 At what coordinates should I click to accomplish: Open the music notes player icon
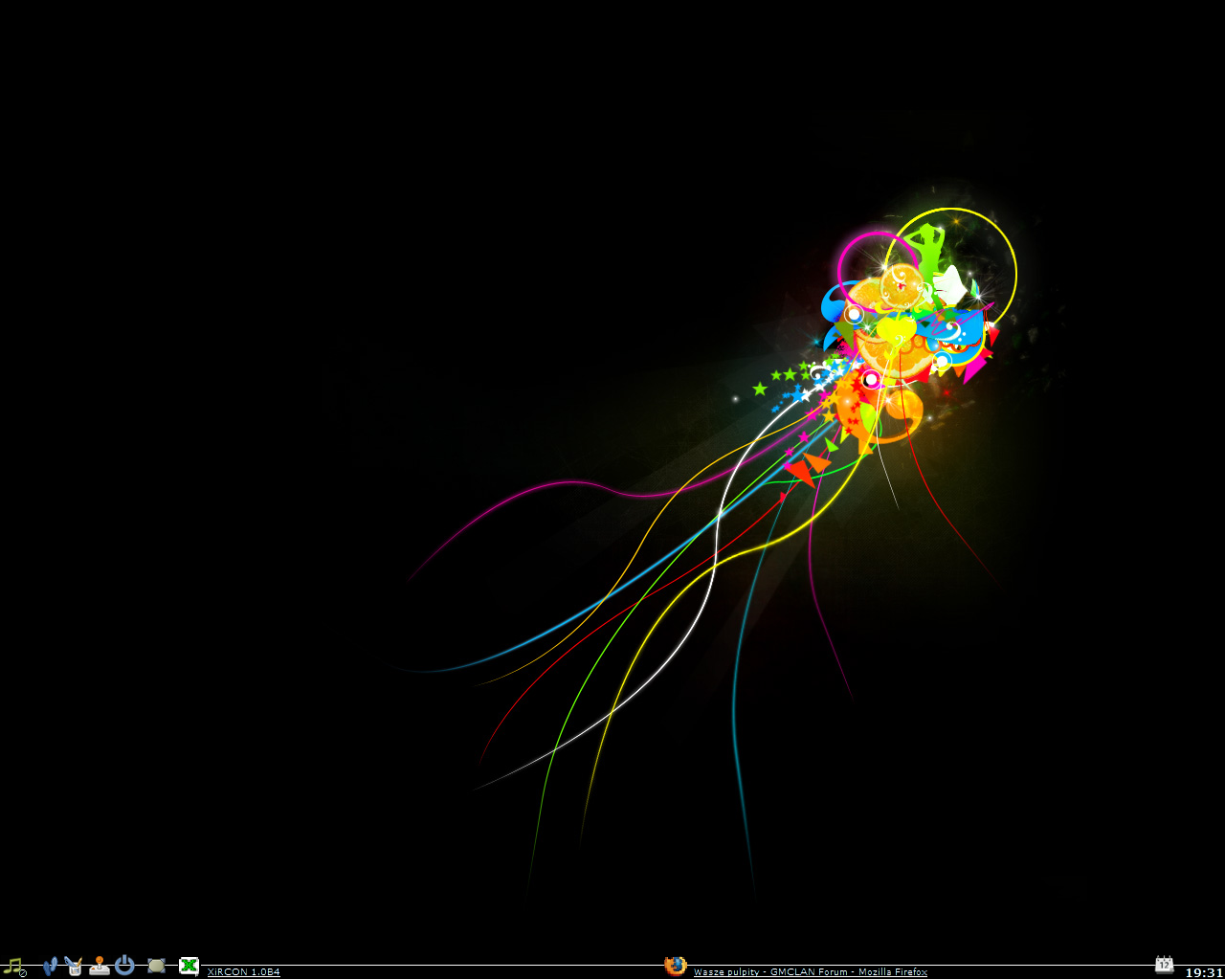tap(13, 967)
